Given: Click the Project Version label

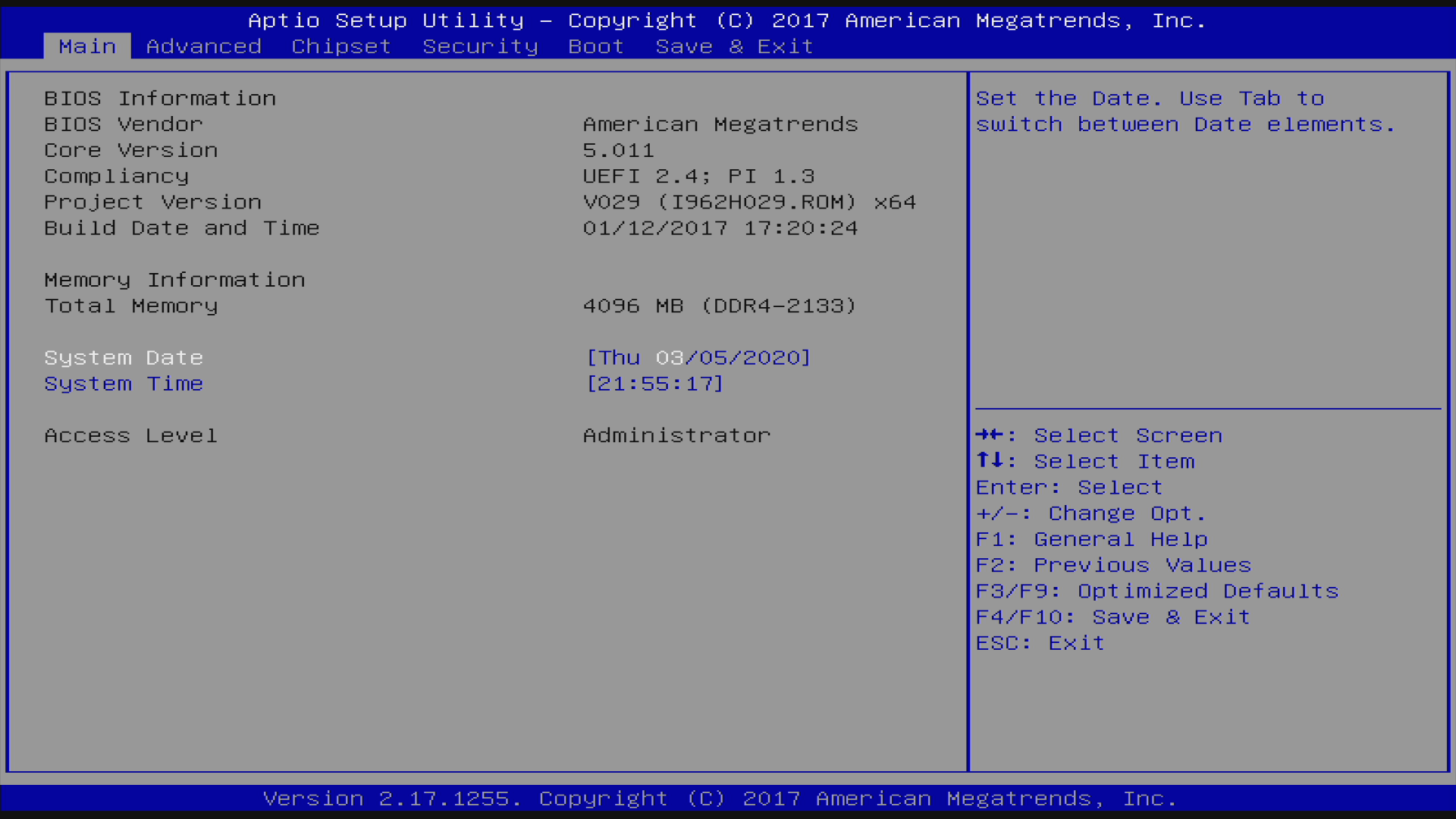Looking at the screenshot, I should (153, 202).
